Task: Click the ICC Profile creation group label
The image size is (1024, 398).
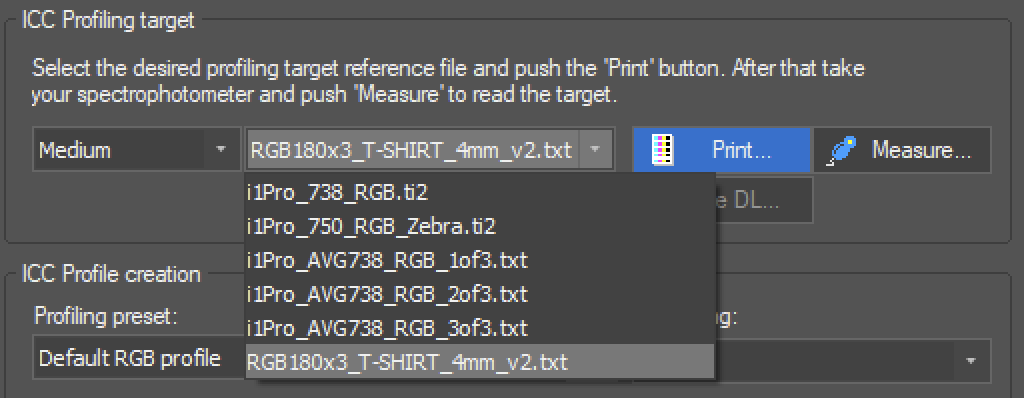Action: point(111,274)
